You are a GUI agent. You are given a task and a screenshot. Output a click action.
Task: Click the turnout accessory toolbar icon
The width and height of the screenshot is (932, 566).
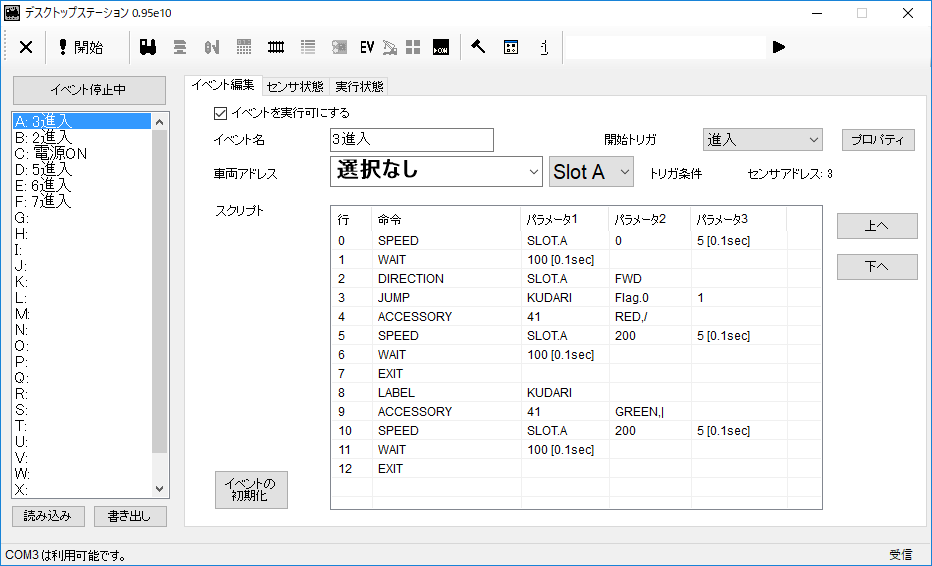click(x=212, y=47)
